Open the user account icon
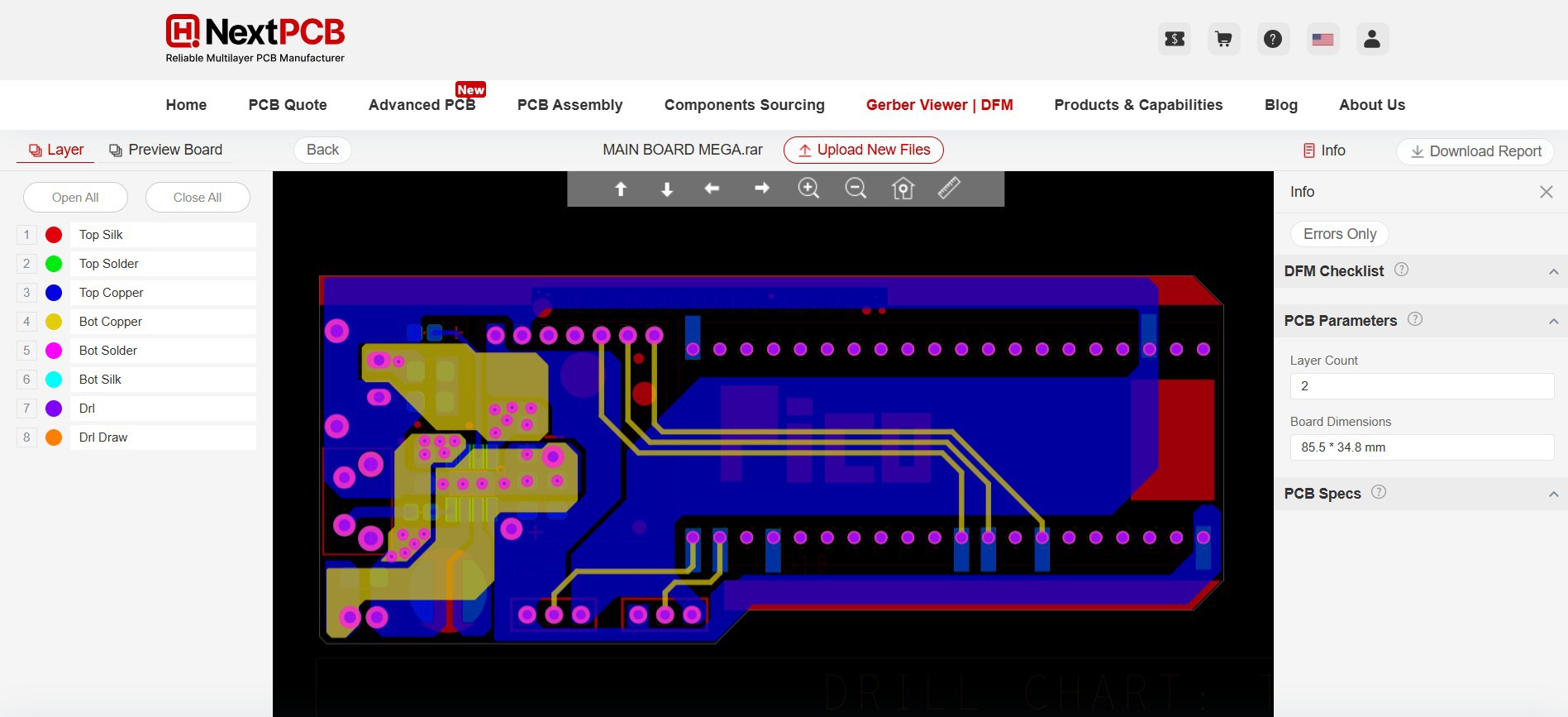Image resolution: width=1568 pixels, height=717 pixels. 1371,39
